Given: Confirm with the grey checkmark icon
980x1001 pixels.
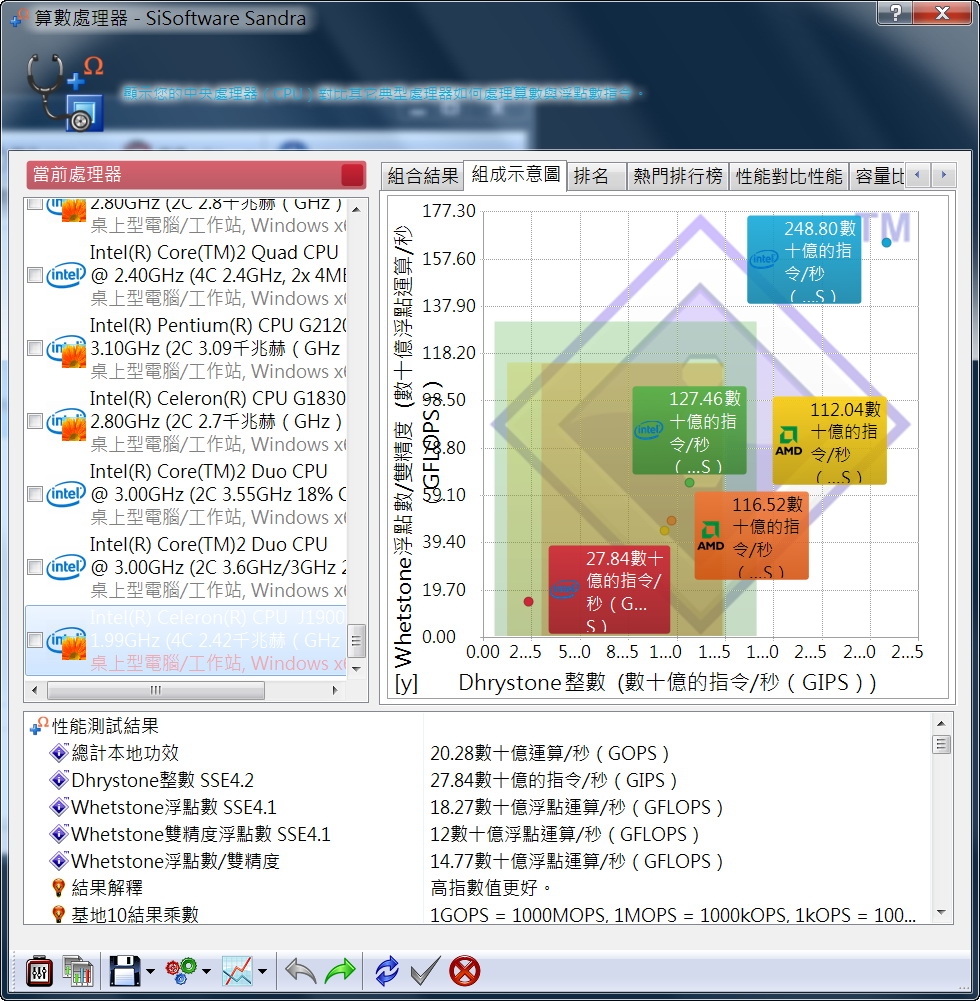Looking at the screenshot, I should point(425,971).
